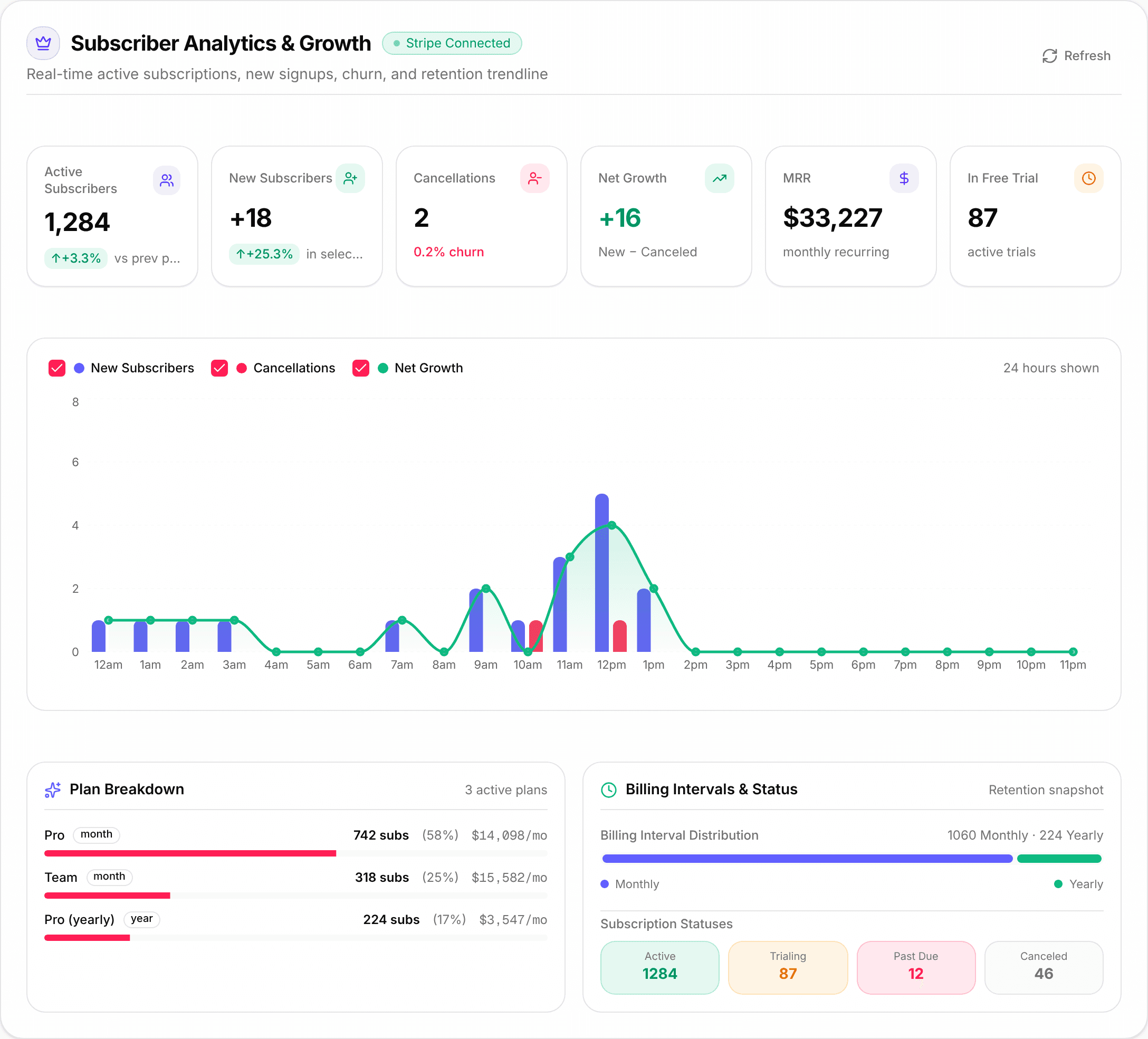1148x1039 pixels.
Task: Click the +3.3% growth badge
Action: (x=76, y=258)
